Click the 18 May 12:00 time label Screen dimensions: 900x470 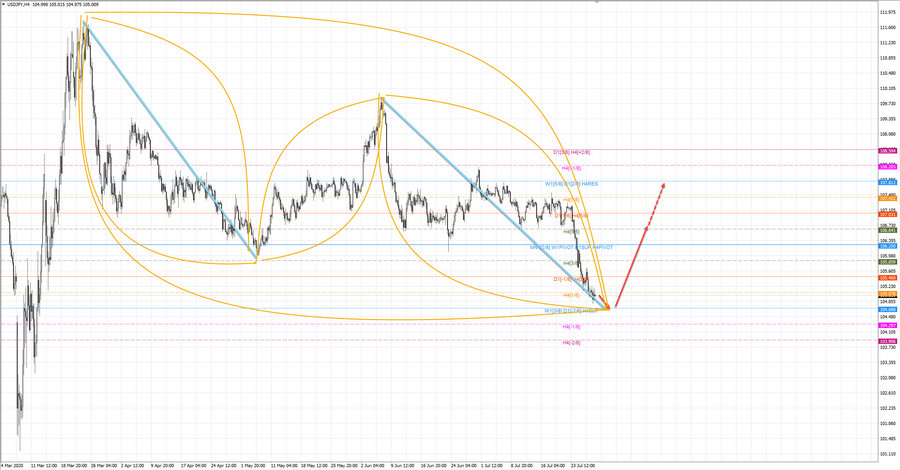(314, 466)
